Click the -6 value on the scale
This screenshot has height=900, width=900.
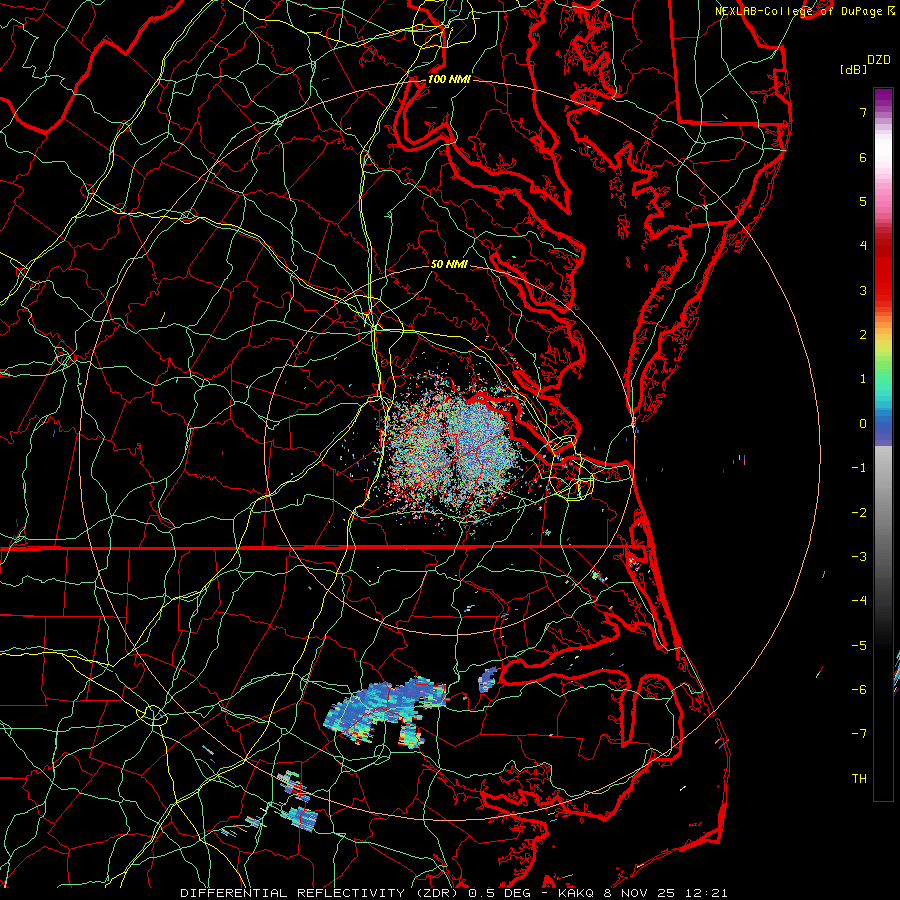pyautogui.click(x=859, y=690)
